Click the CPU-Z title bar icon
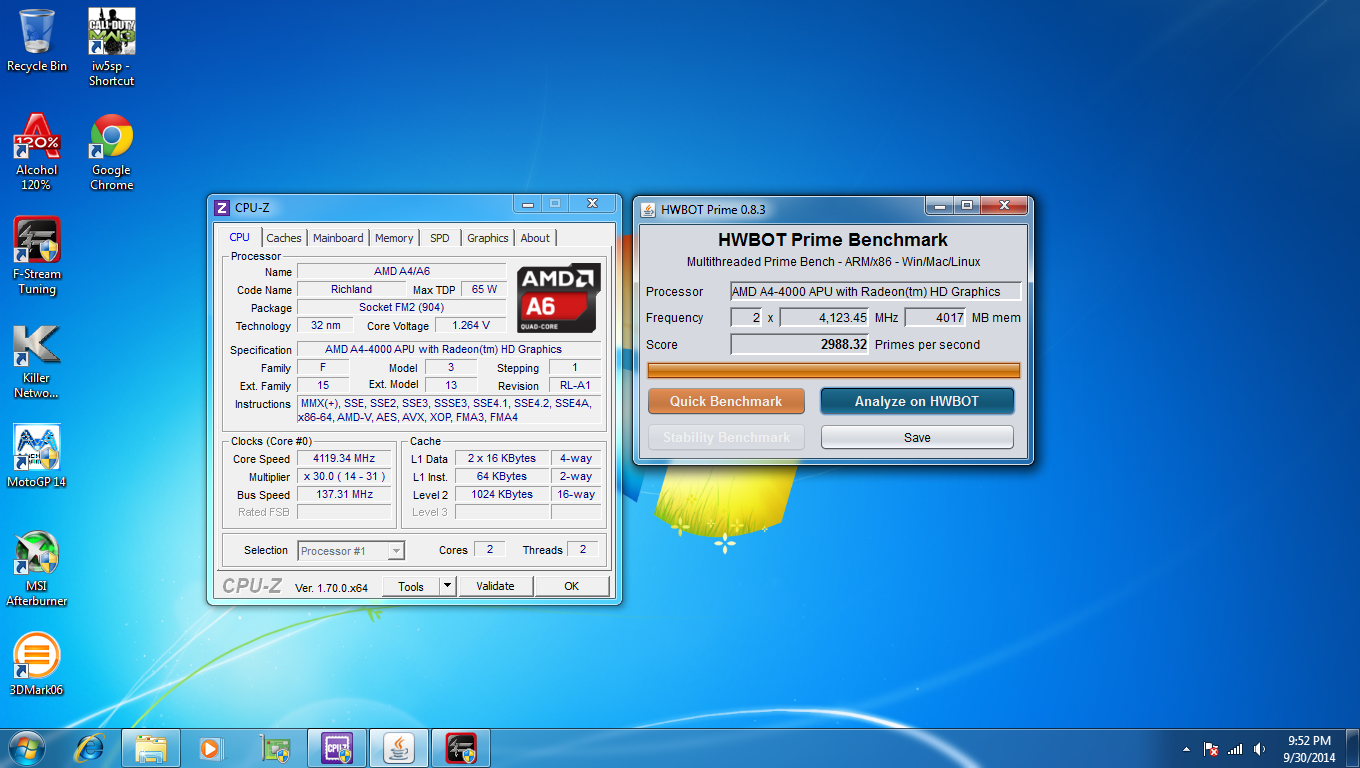Image resolution: width=1360 pixels, height=768 pixels. click(x=222, y=207)
